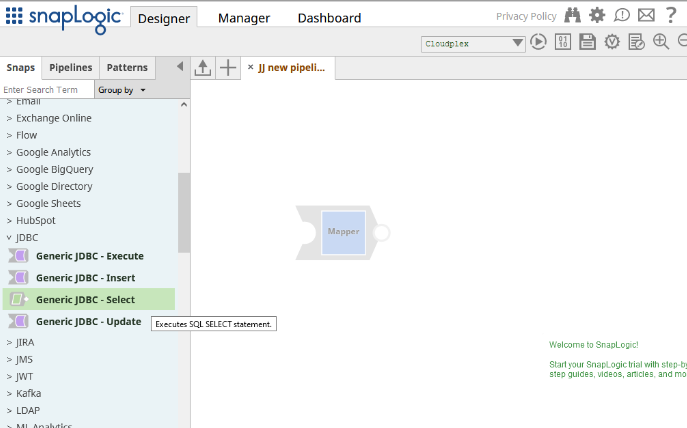Click the Enter Search Term field

coord(47,90)
